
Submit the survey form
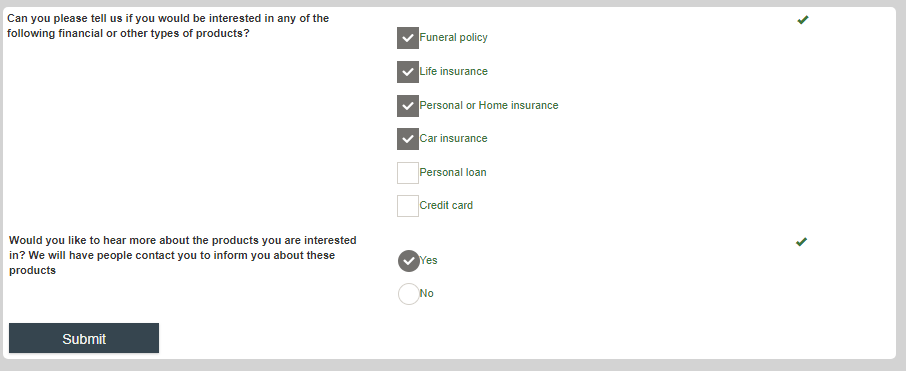click(x=84, y=338)
